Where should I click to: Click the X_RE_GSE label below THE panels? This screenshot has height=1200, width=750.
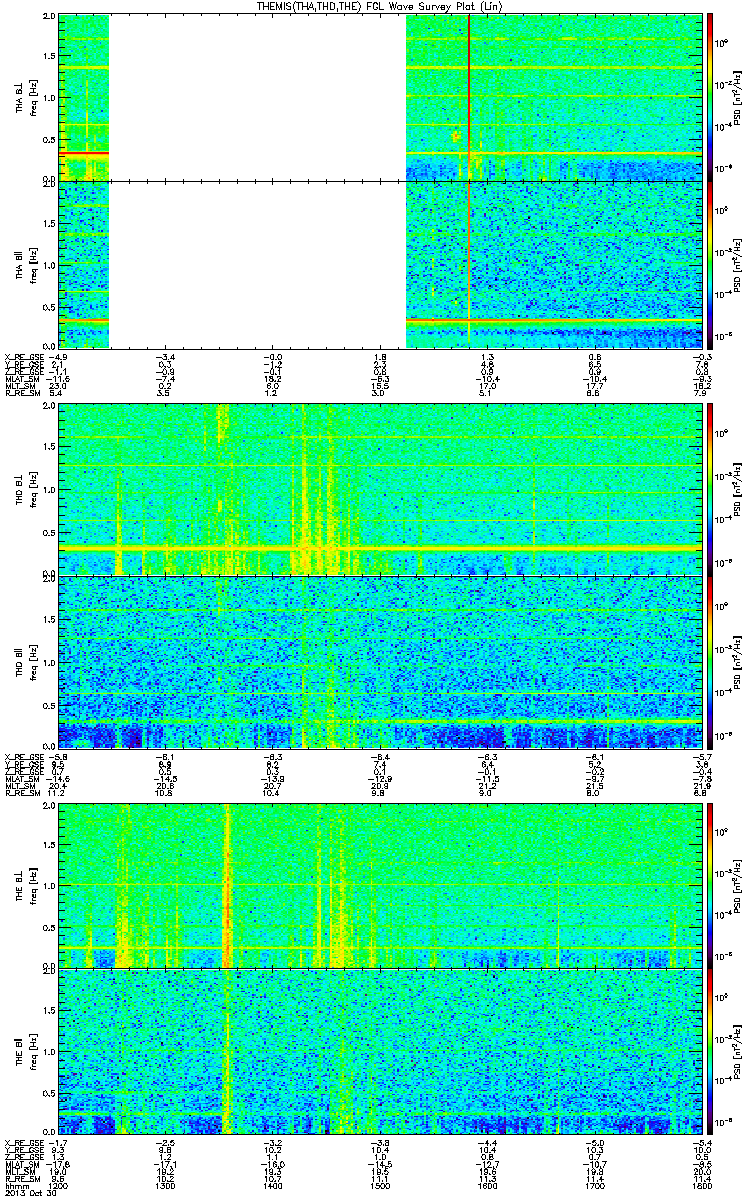click(22, 1143)
